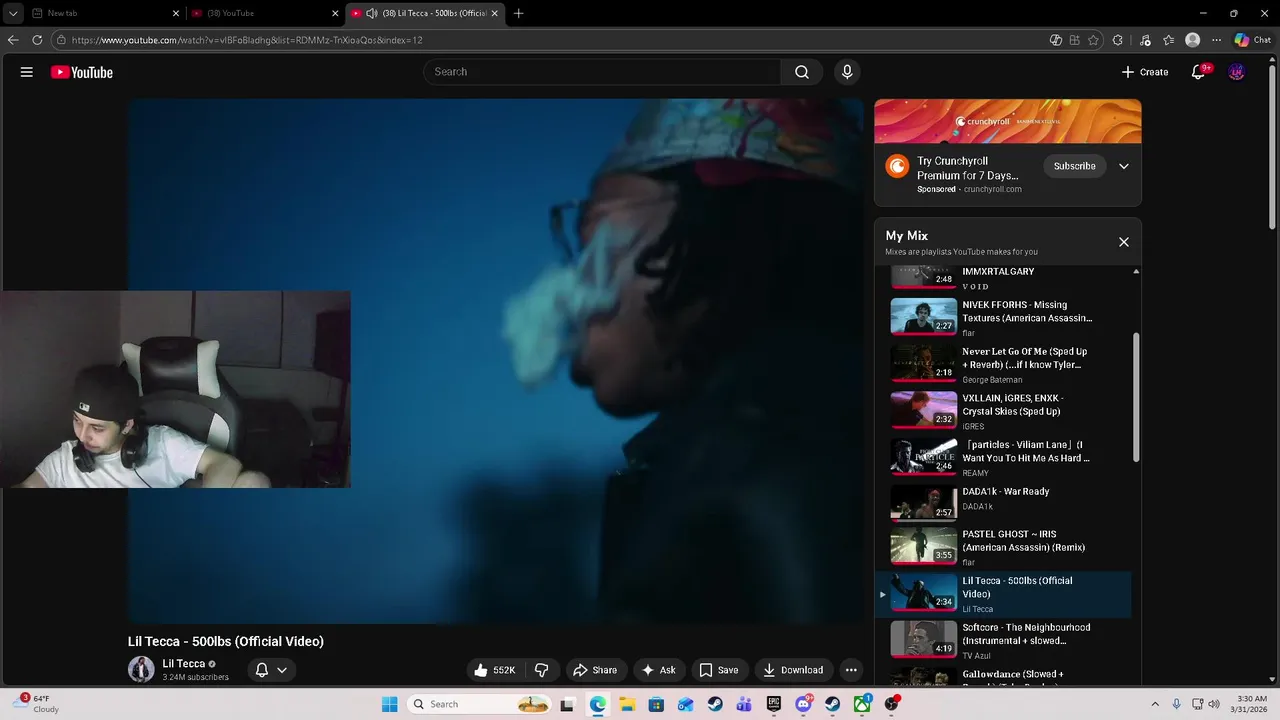Open more actions ellipsis under video
Viewport: 1280px width, 720px height.
pyautogui.click(x=851, y=670)
